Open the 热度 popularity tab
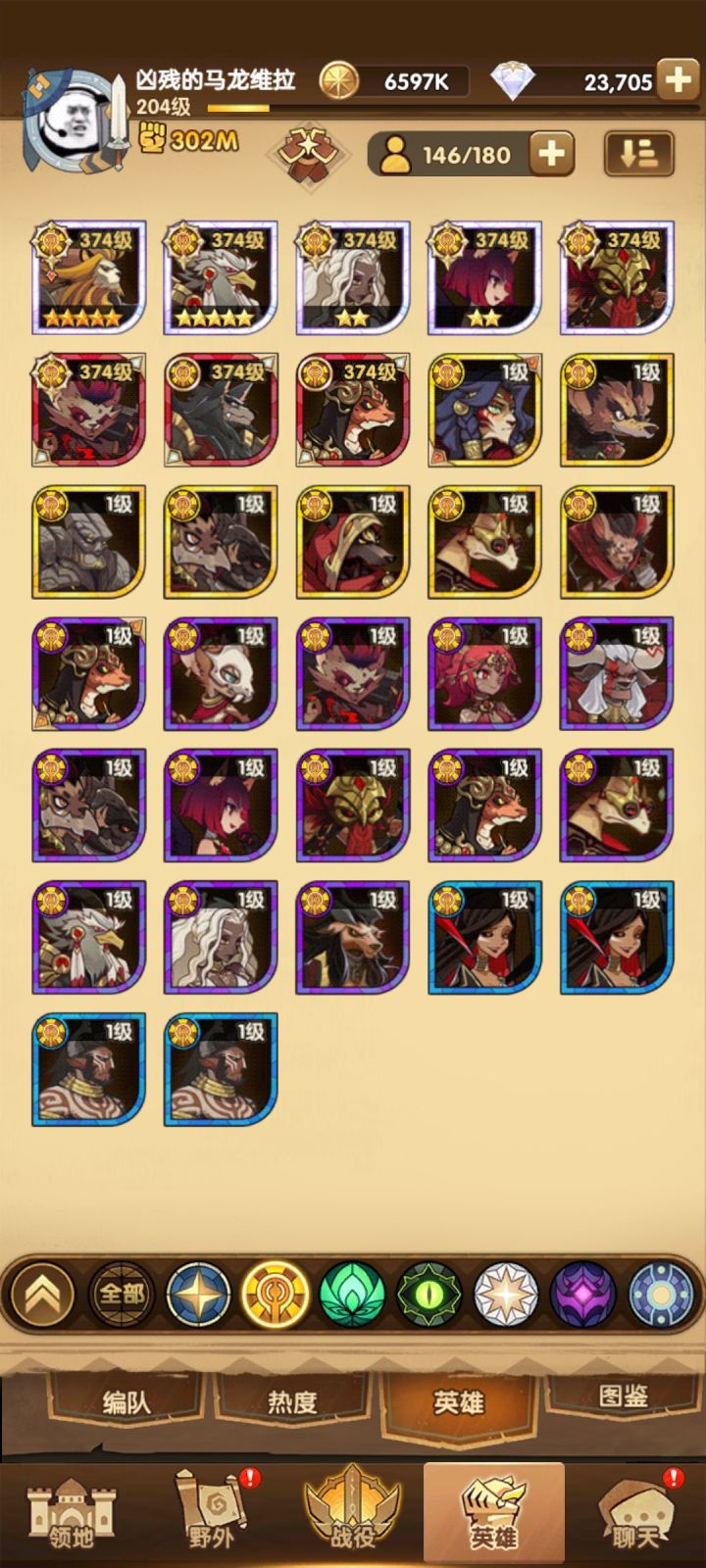The height and width of the screenshot is (1568, 706). click(x=292, y=1401)
